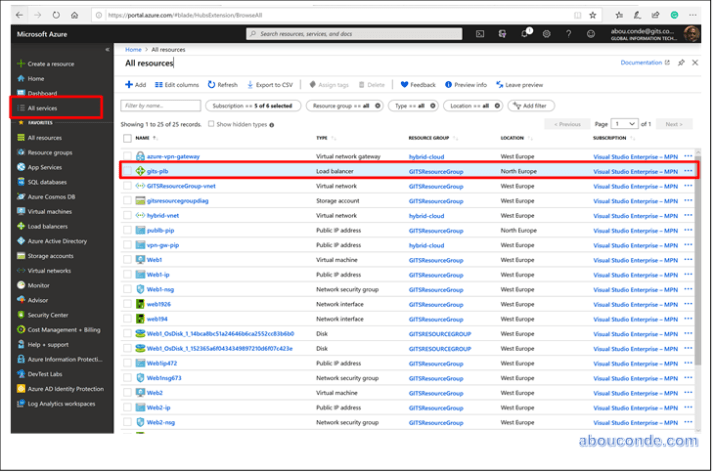Select the checkbox next to Web1
714x472 pixels.
tap(126, 258)
